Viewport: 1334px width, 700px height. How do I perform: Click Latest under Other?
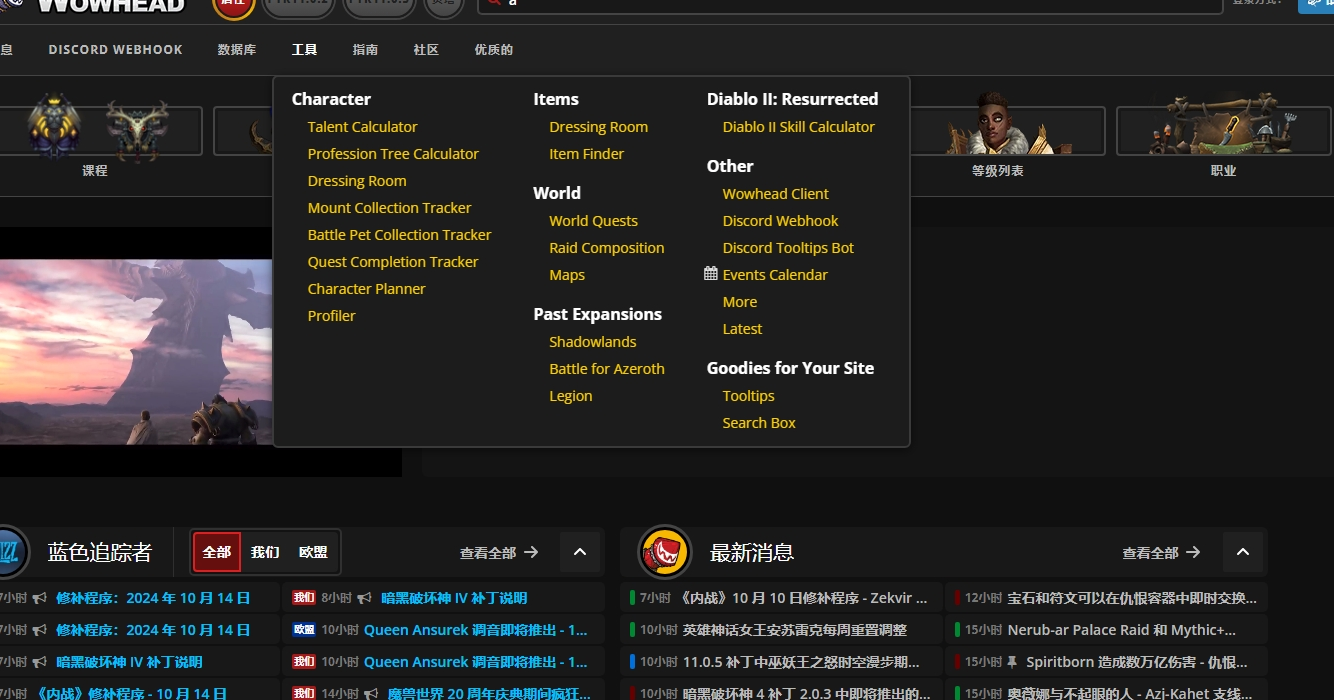point(742,329)
